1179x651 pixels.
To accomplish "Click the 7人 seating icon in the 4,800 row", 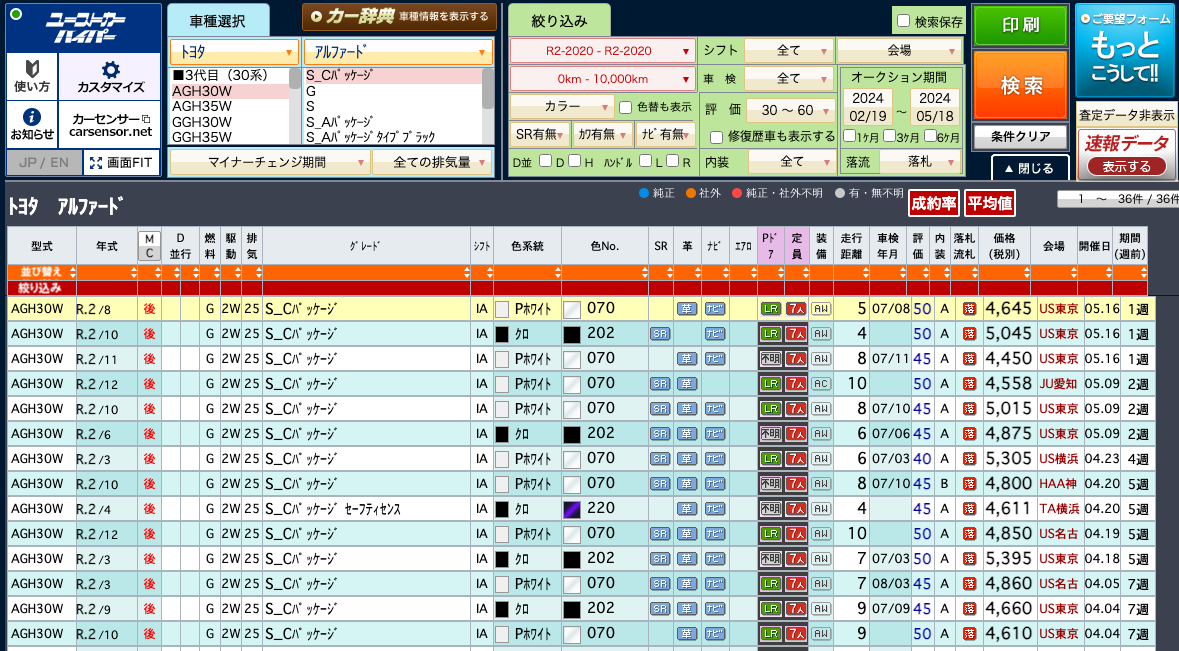I will point(796,484).
